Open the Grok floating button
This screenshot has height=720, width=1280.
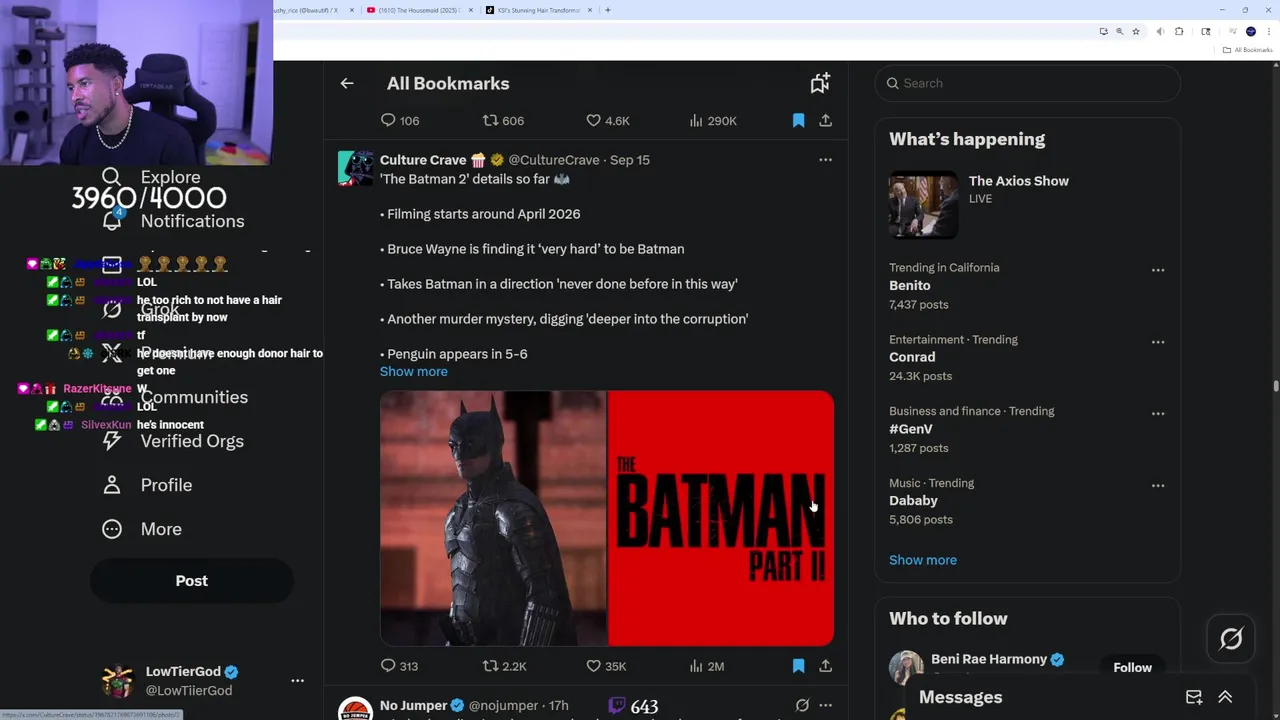[1231, 638]
